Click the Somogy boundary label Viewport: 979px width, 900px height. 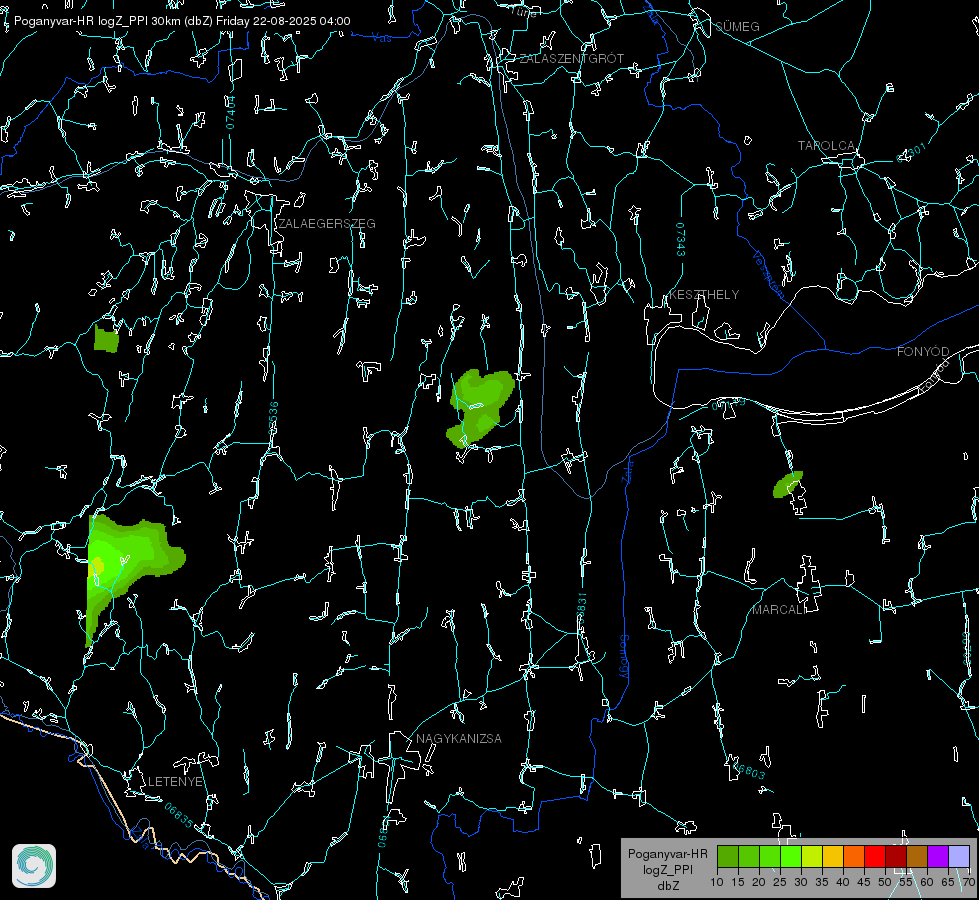(x=624, y=656)
